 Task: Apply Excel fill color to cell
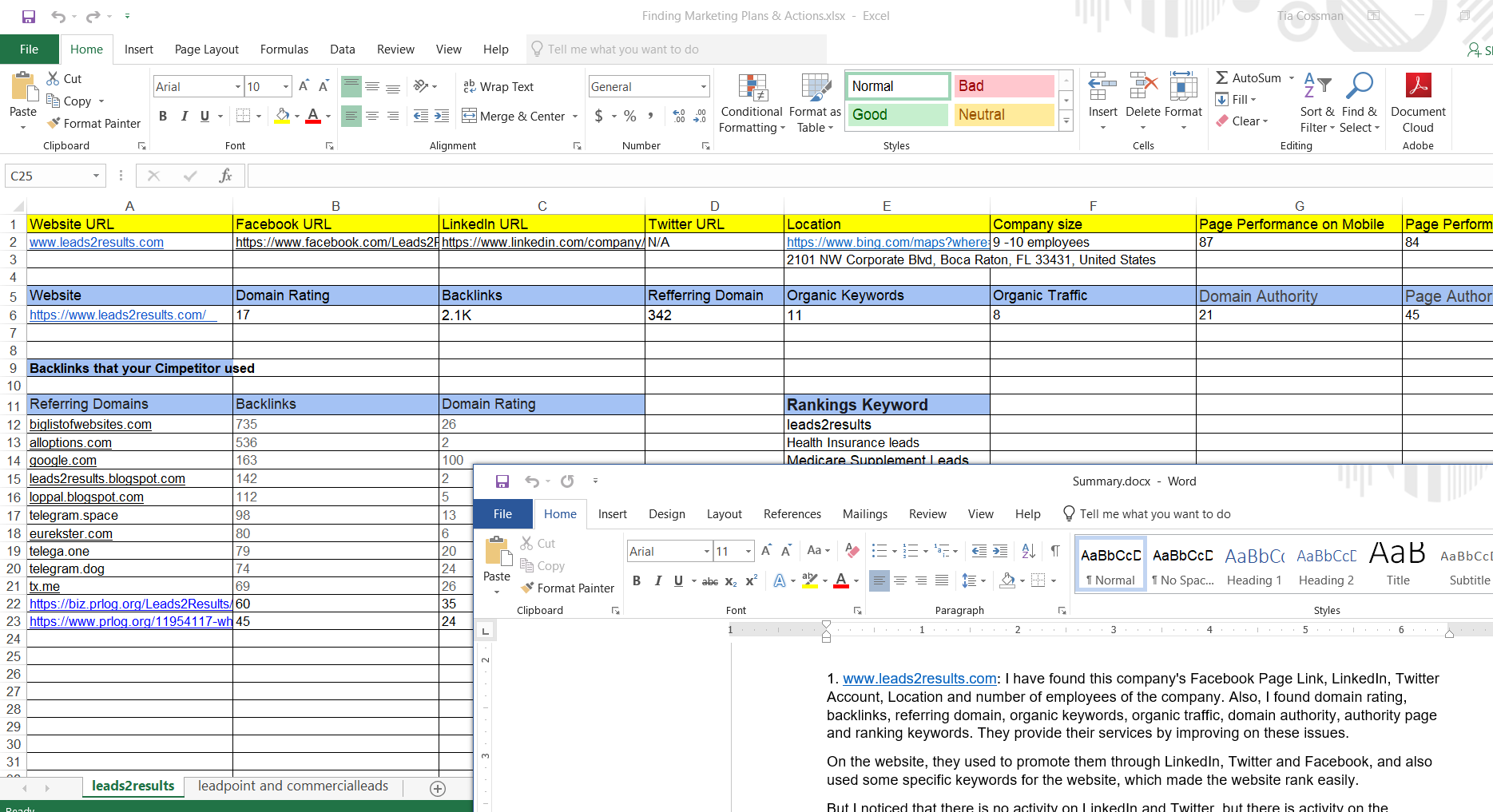(x=282, y=116)
